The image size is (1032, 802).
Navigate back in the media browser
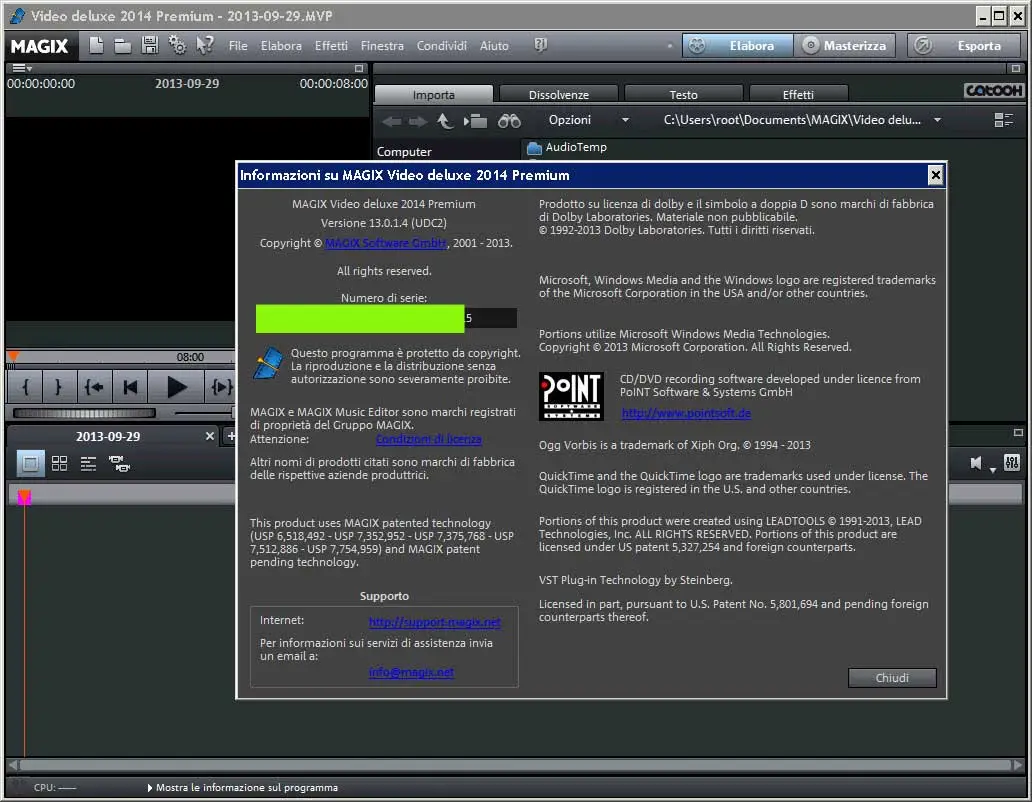(x=392, y=121)
